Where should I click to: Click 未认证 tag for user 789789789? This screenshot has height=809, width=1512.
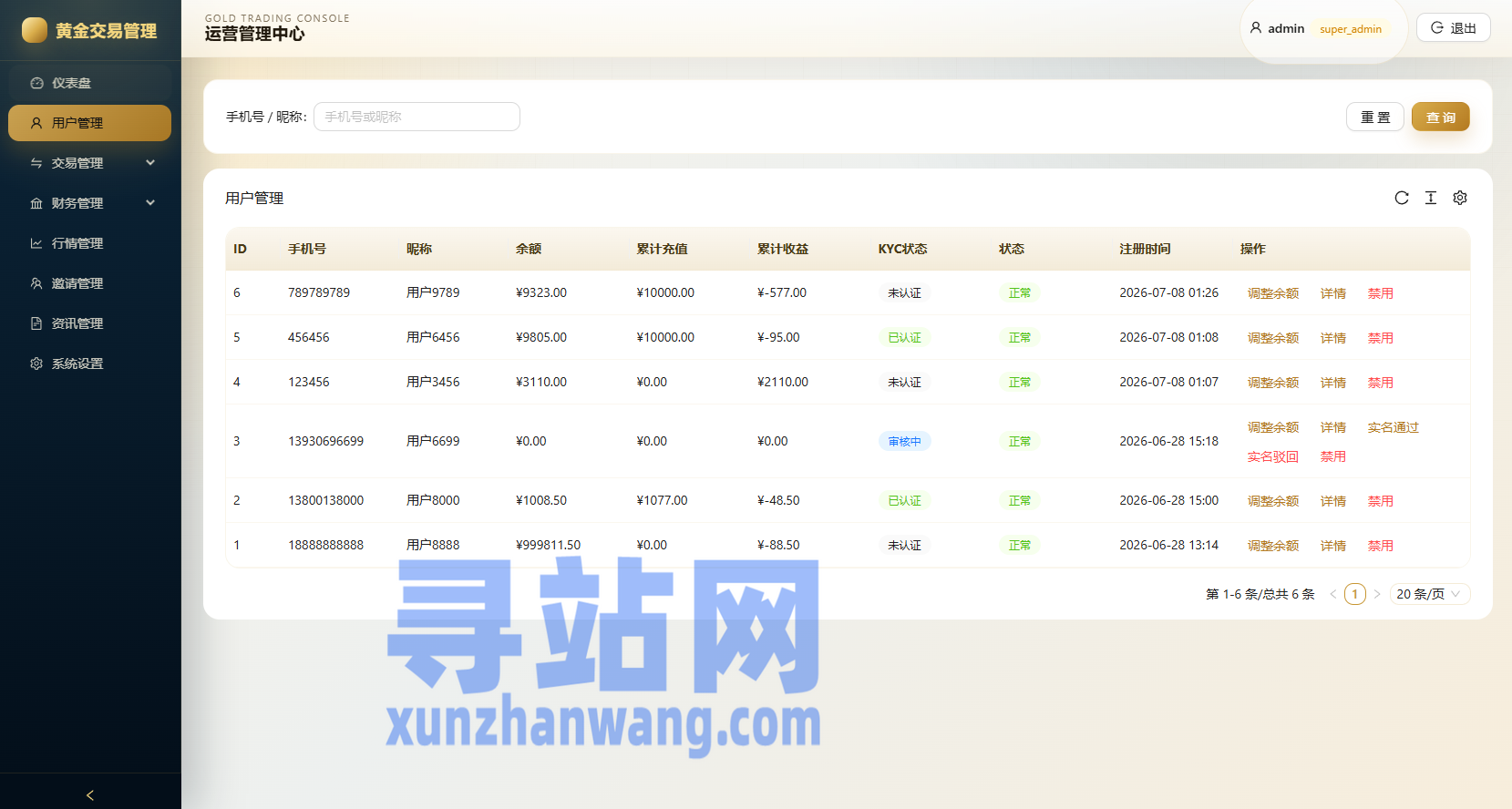pyautogui.click(x=905, y=293)
